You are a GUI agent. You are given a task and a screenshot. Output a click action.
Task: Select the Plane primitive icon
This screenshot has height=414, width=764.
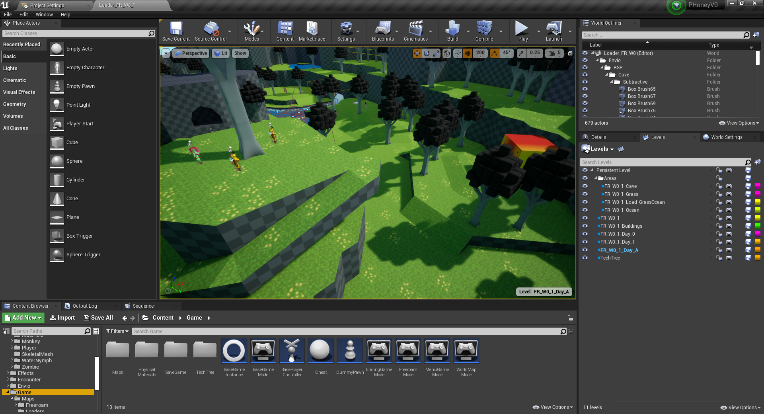57,217
